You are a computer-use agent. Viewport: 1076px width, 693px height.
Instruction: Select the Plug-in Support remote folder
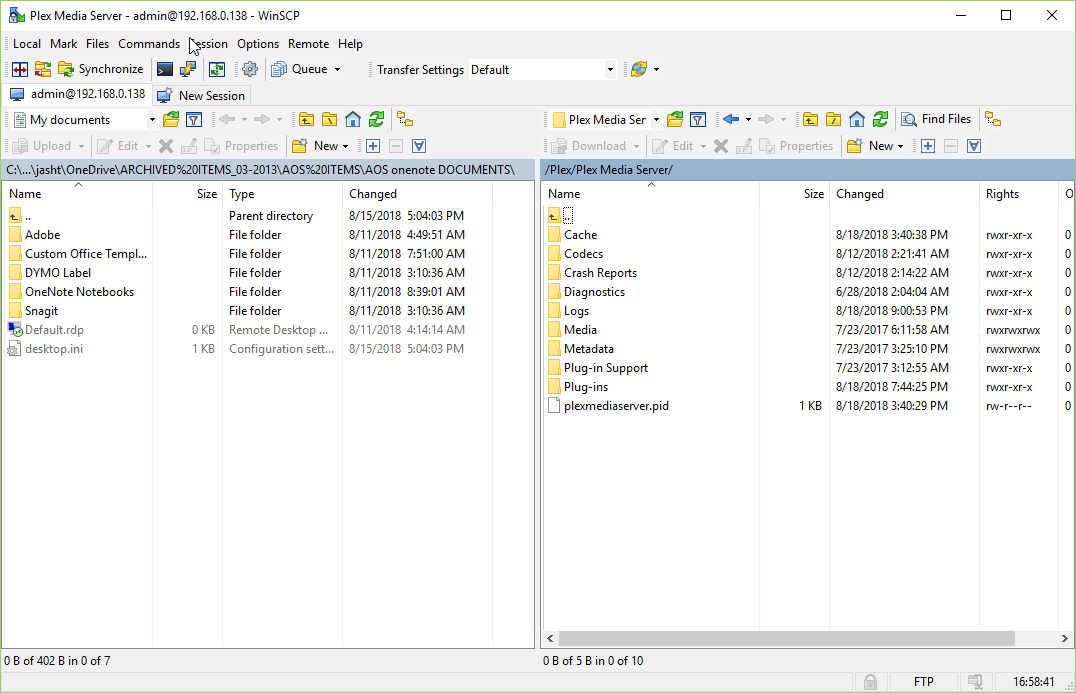[605, 368]
